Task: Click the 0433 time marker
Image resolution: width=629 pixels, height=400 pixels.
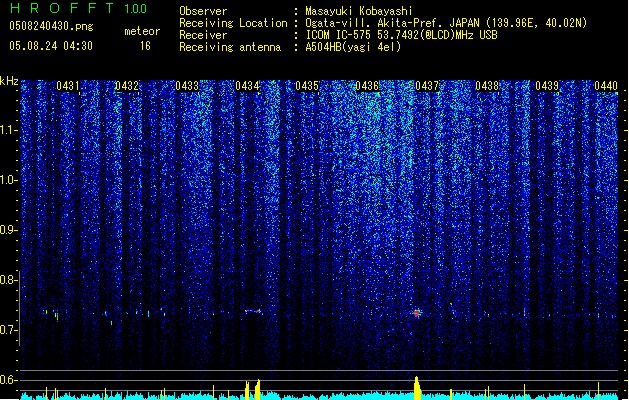Action: tap(187, 86)
